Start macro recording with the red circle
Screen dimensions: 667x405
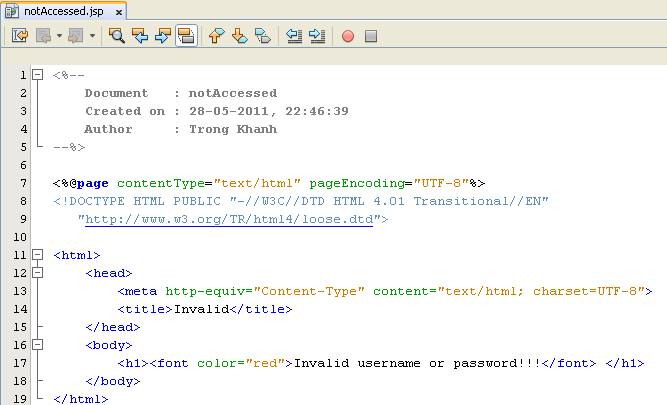[x=348, y=36]
